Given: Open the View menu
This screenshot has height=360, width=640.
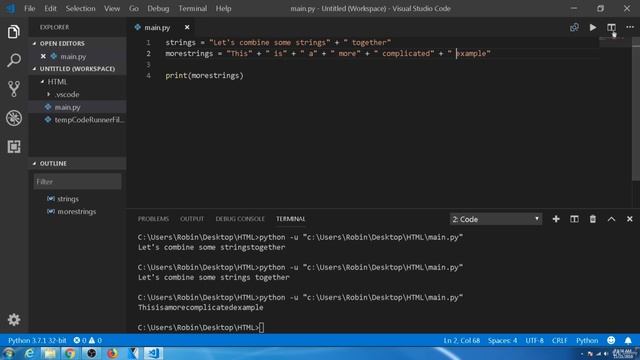Looking at the screenshot, I should [111, 9].
